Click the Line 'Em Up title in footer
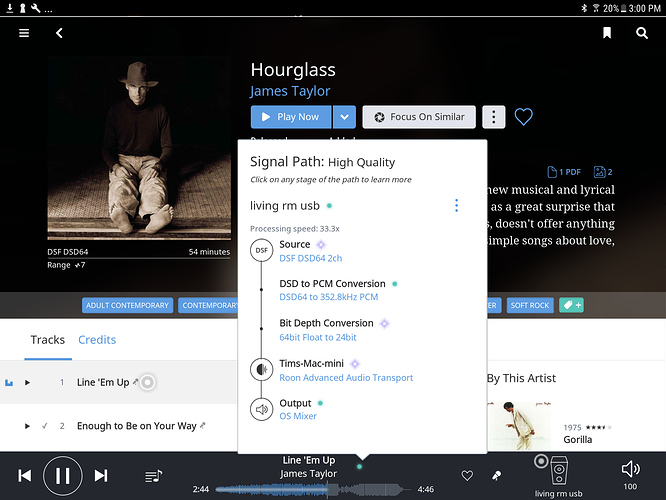666x500 pixels. coord(309,460)
